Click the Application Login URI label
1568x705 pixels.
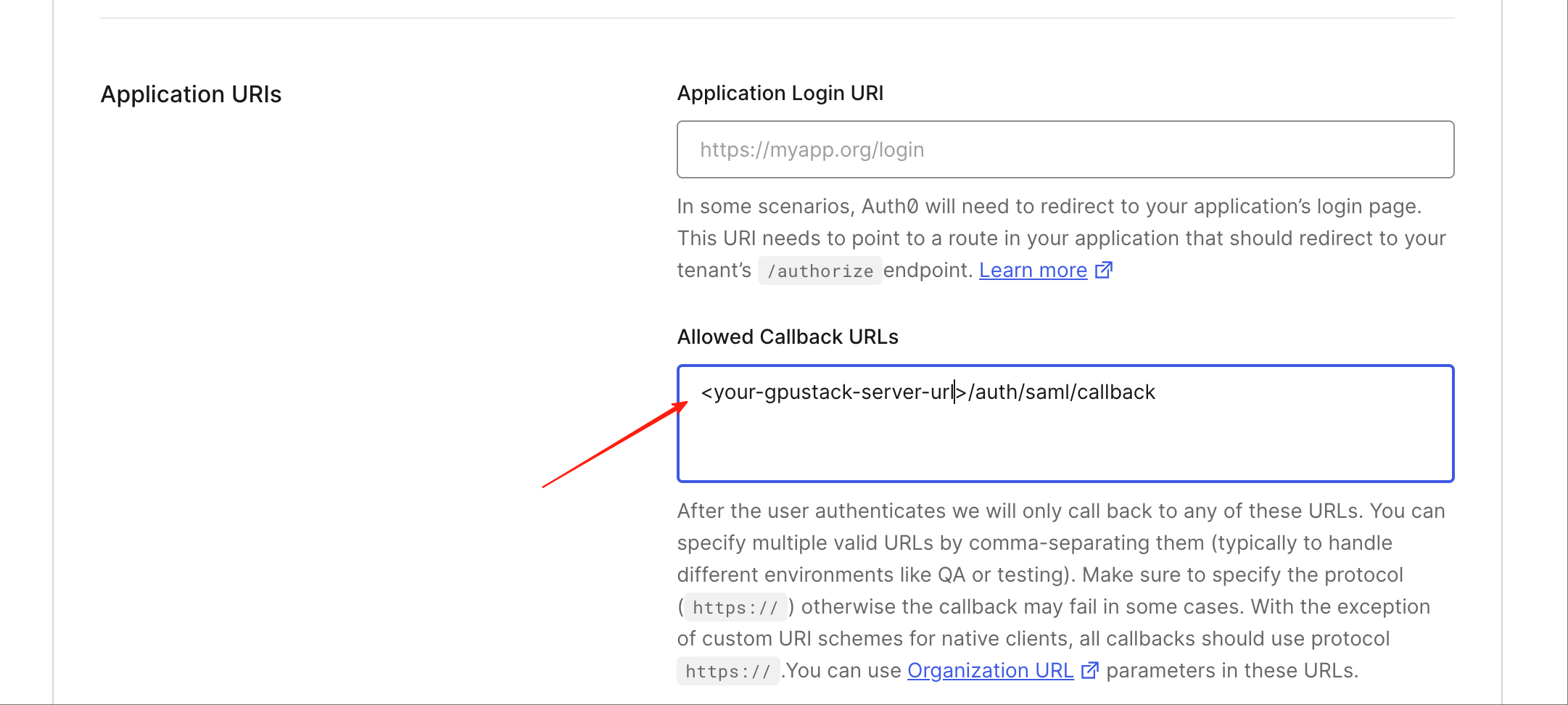780,94
